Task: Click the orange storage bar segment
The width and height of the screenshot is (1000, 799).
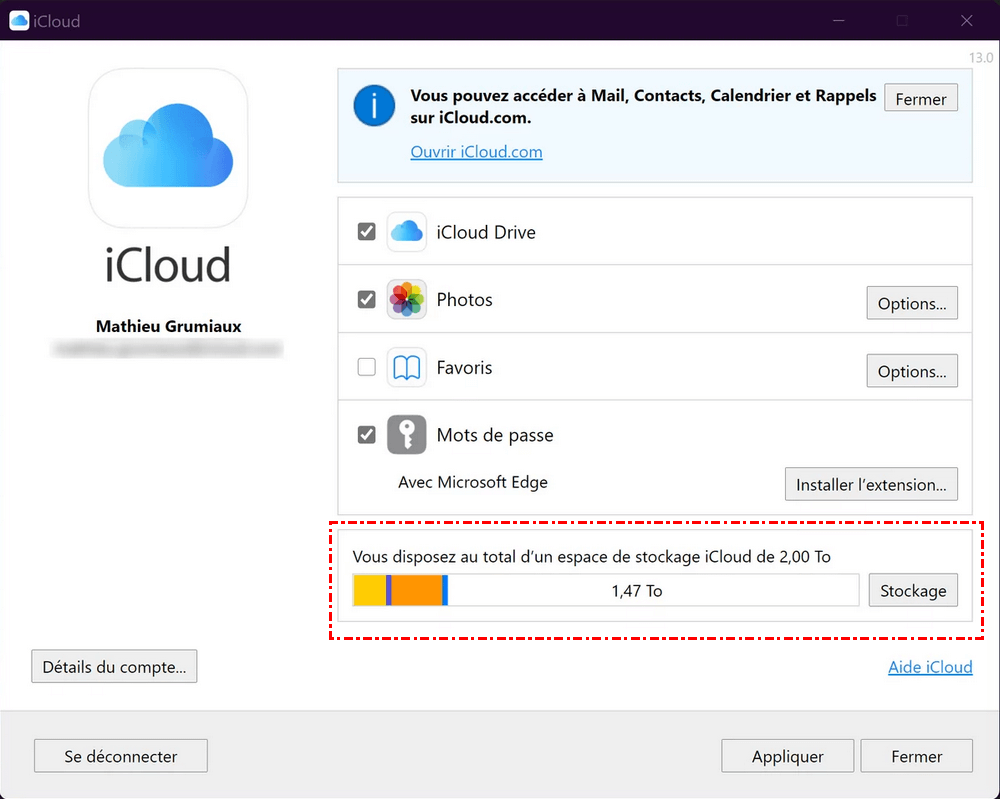Action: 416,590
